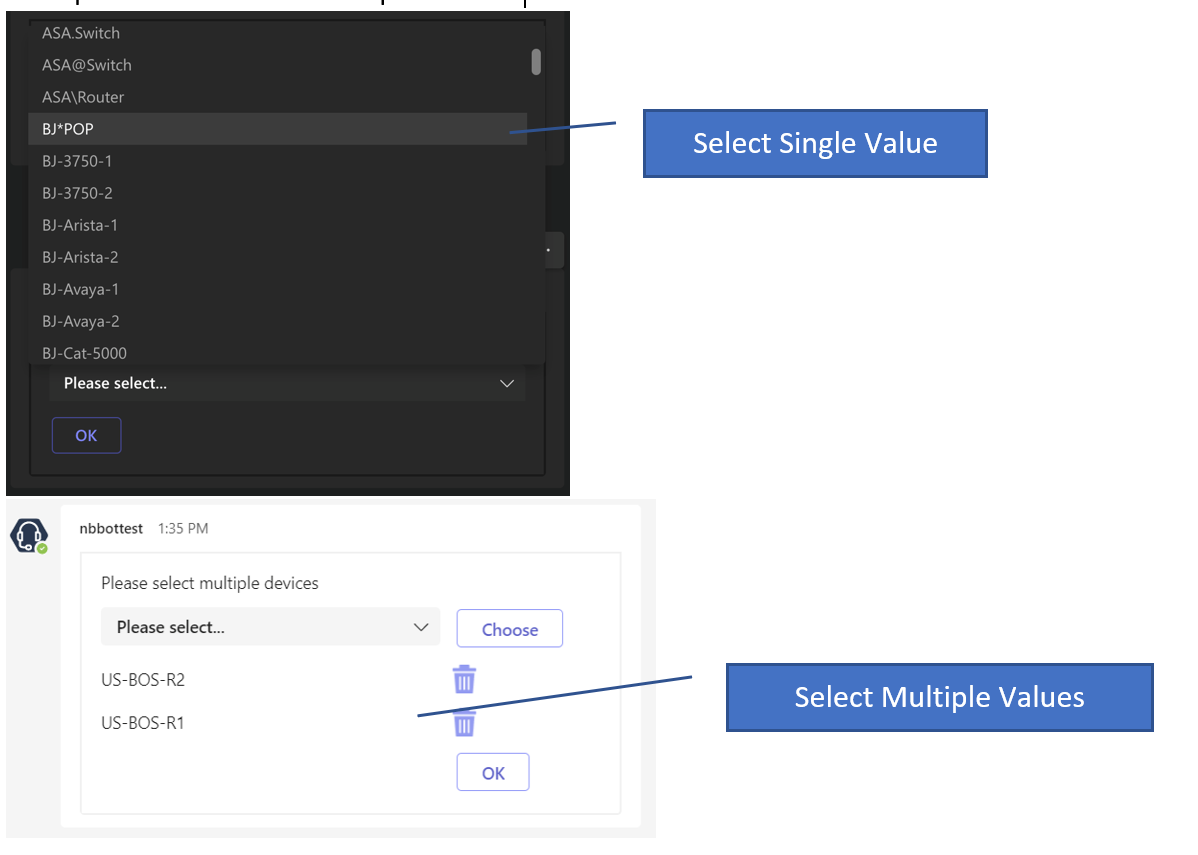Select BJ-Avaya-2 from the options

(x=80, y=321)
